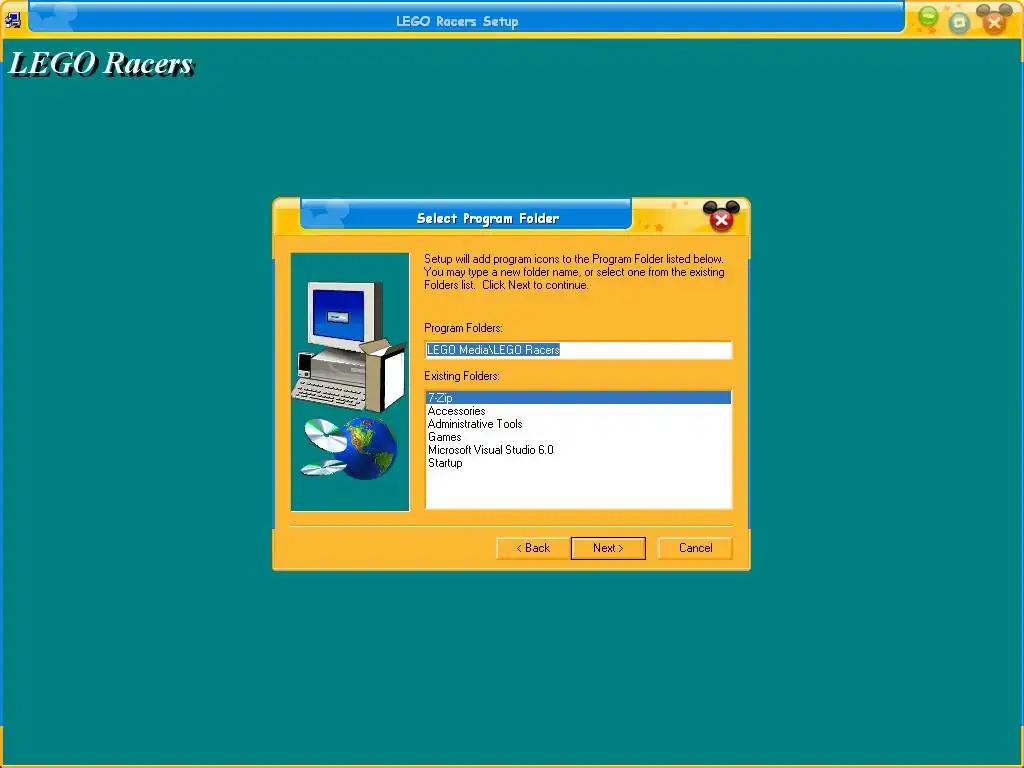This screenshot has height=768, width=1024.
Task: Minimize the LEGO Racers Setup window
Action: tap(927, 16)
